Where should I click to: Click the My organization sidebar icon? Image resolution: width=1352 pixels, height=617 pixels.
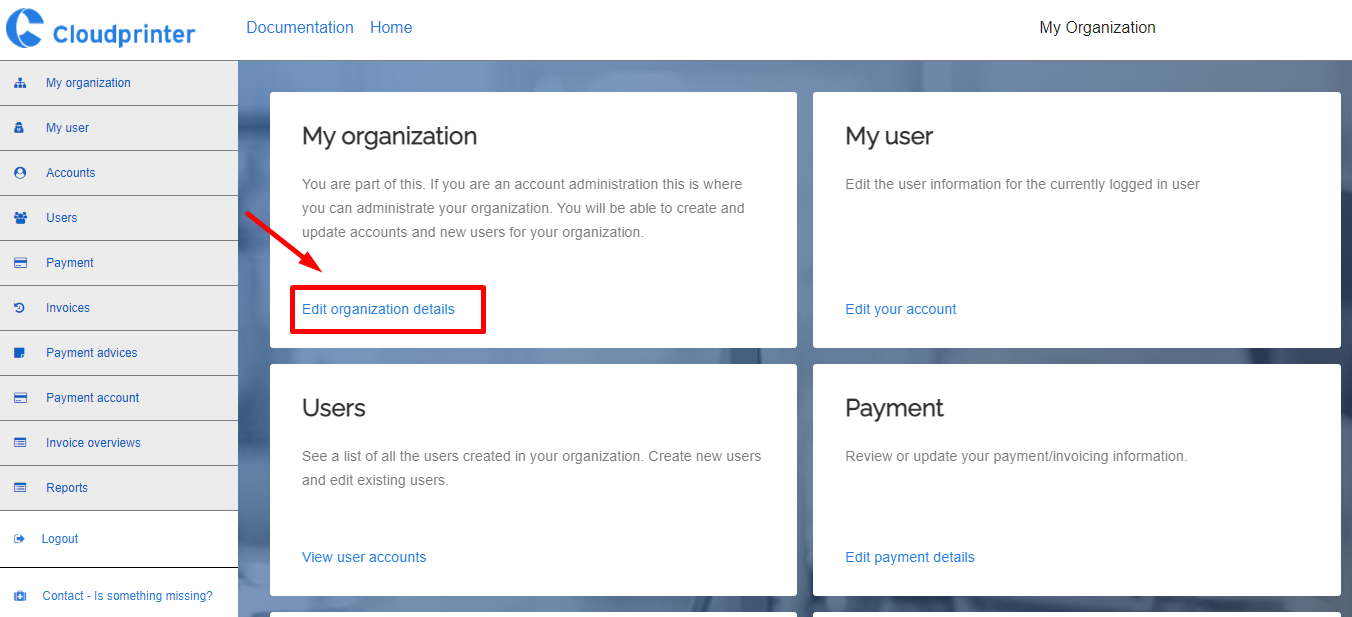[x=20, y=83]
